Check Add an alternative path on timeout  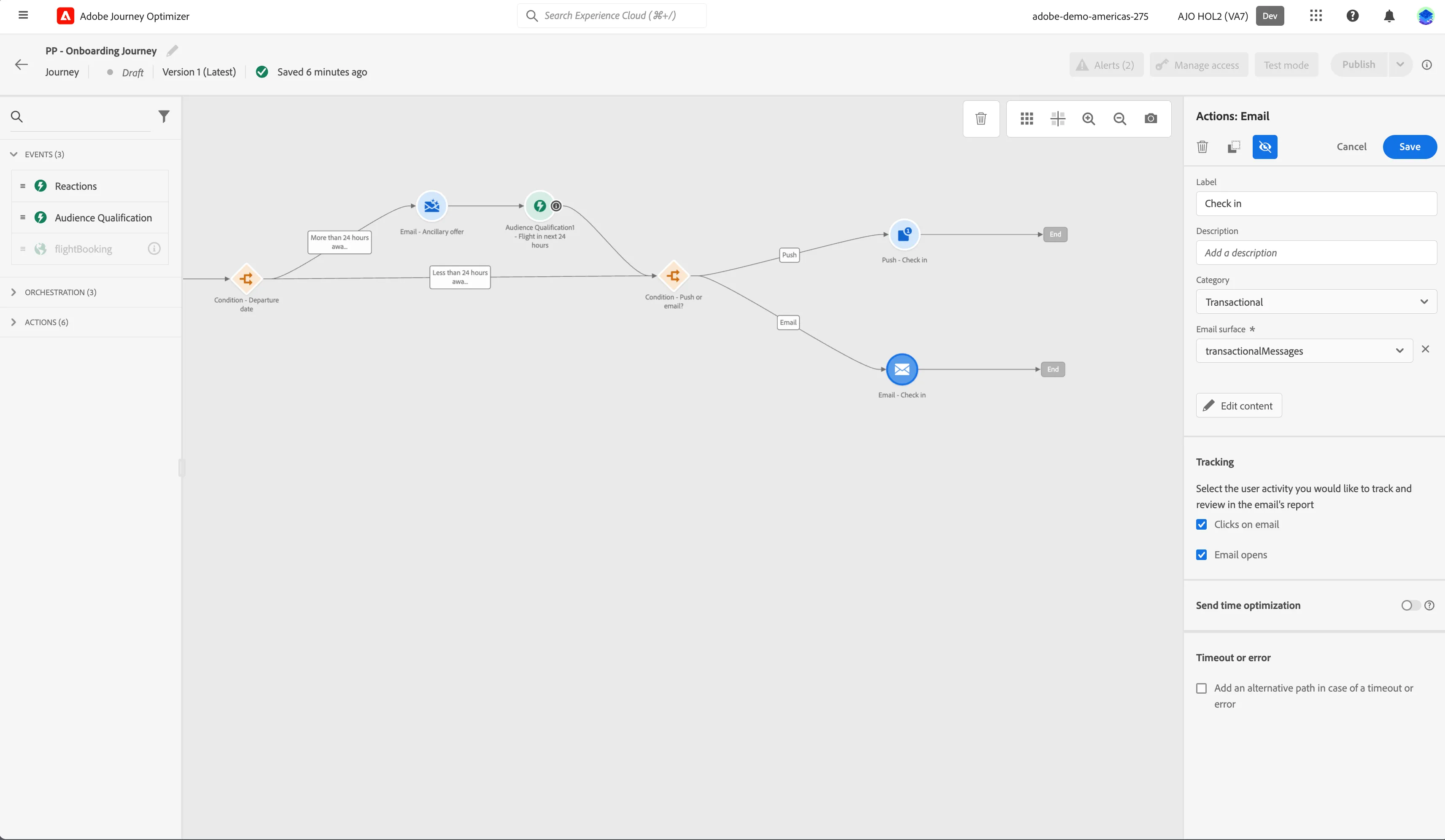click(x=1202, y=688)
